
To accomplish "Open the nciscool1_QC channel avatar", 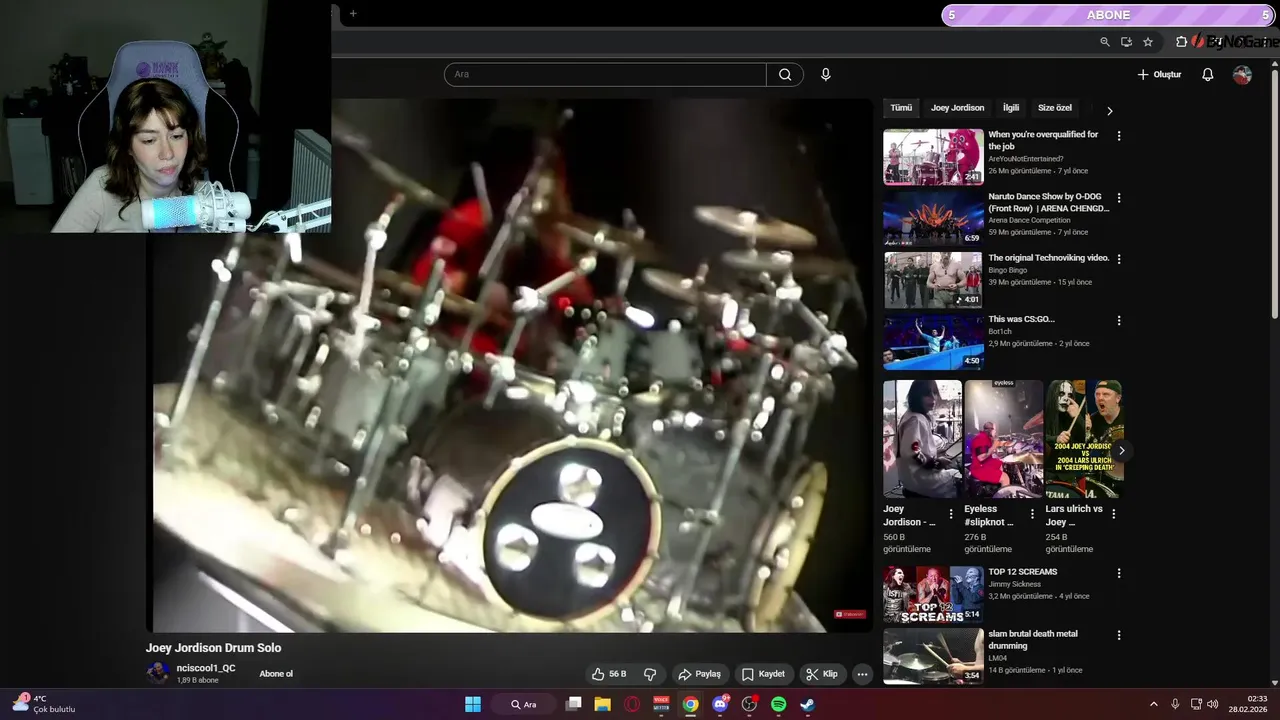I will click(x=158, y=673).
